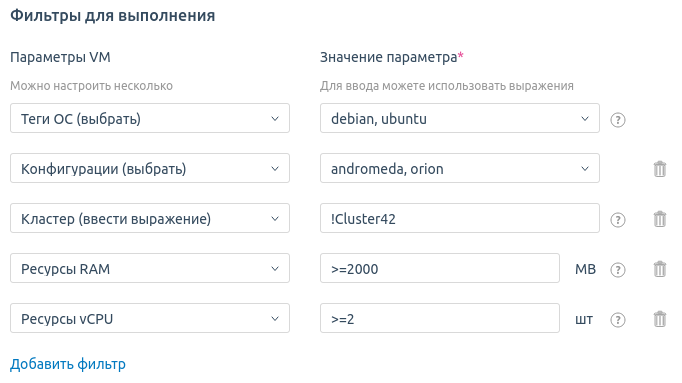Click into the >=2000 RAM field
This screenshot has height=383, width=682.
pyautogui.click(x=440, y=268)
